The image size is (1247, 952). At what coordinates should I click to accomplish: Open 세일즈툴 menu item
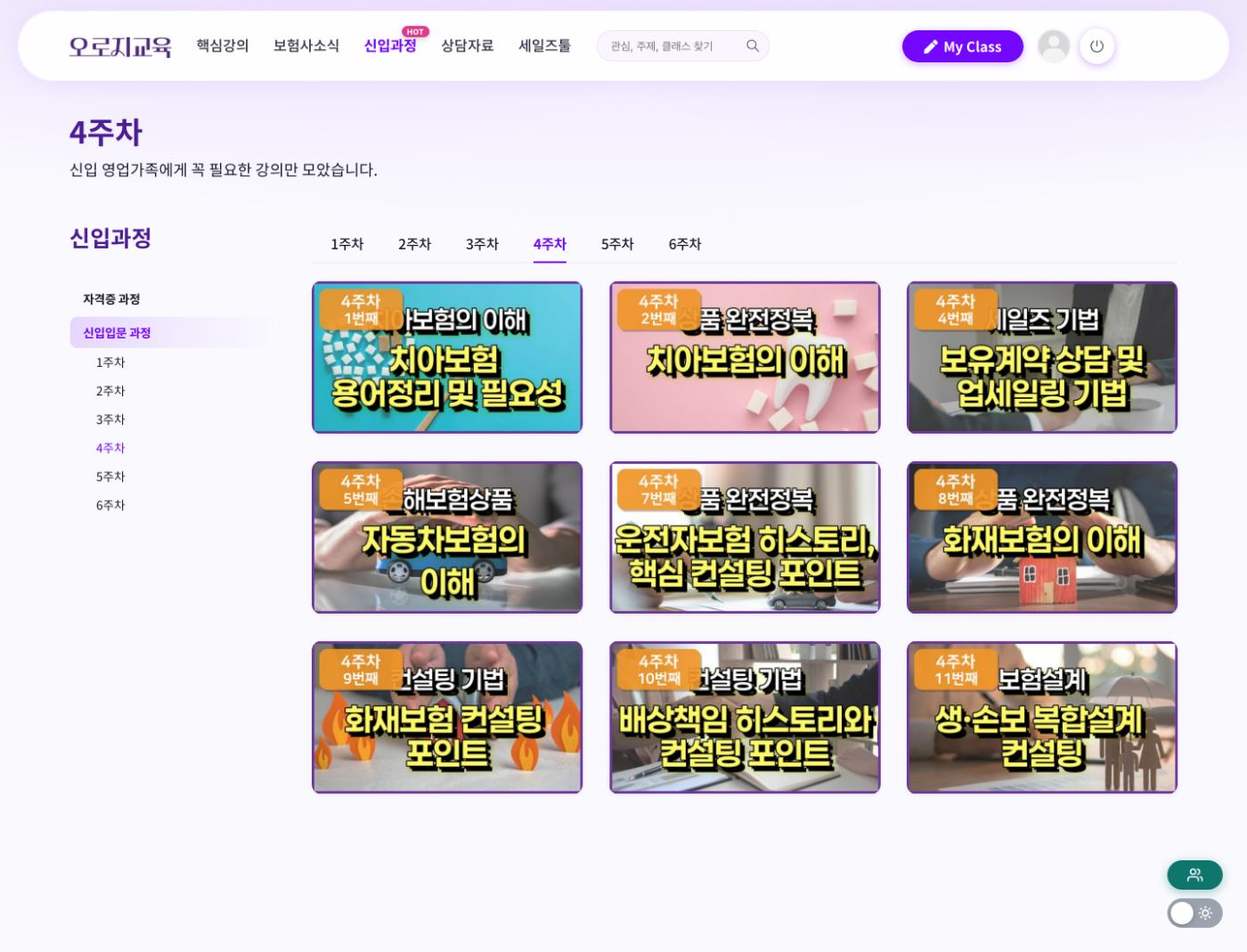coord(545,45)
